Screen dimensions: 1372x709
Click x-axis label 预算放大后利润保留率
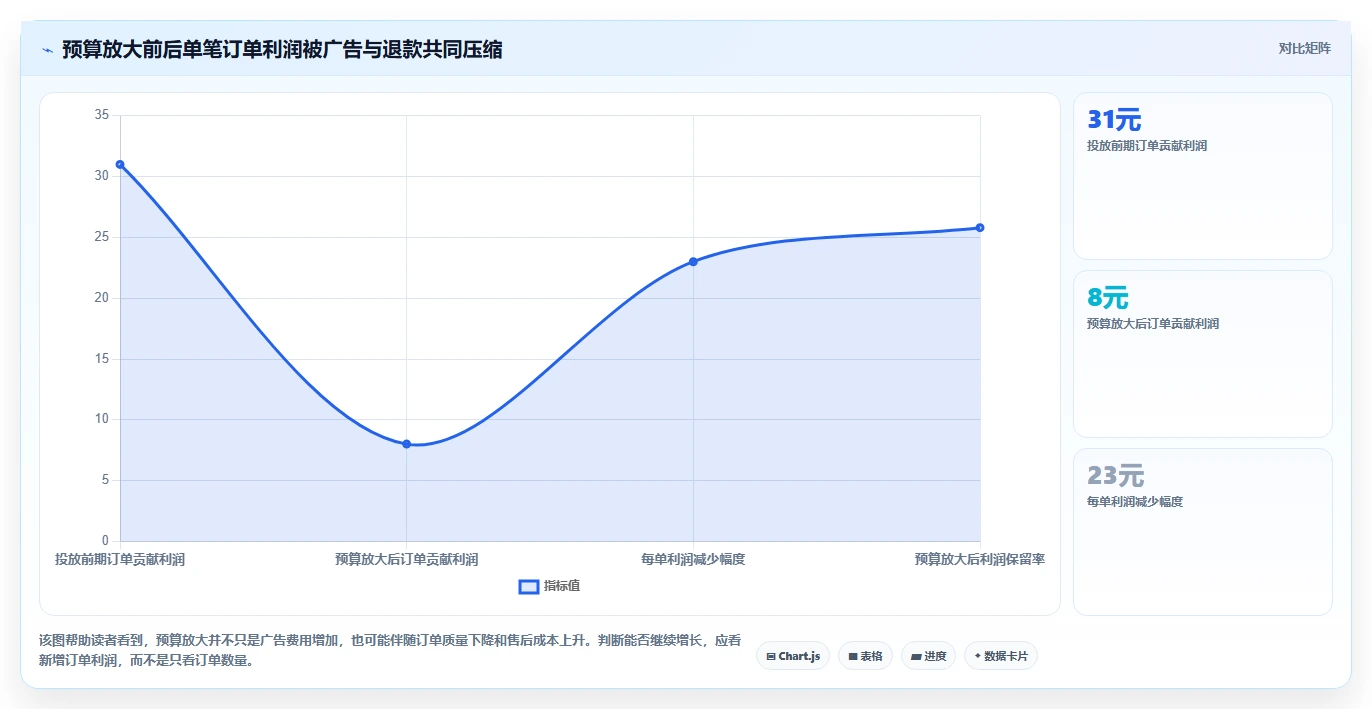pyautogui.click(x=980, y=559)
